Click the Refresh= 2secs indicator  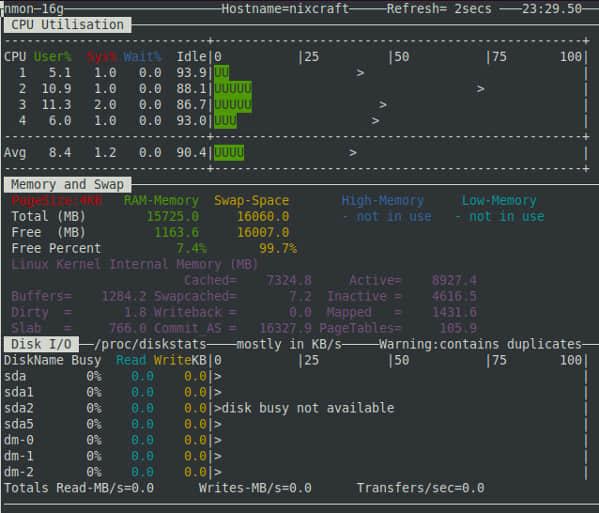click(439, 8)
